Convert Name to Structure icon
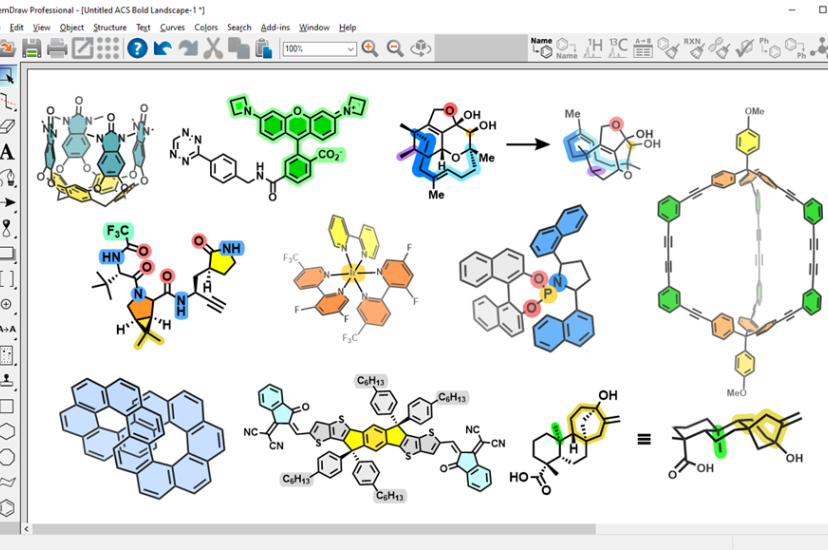 coord(541,48)
